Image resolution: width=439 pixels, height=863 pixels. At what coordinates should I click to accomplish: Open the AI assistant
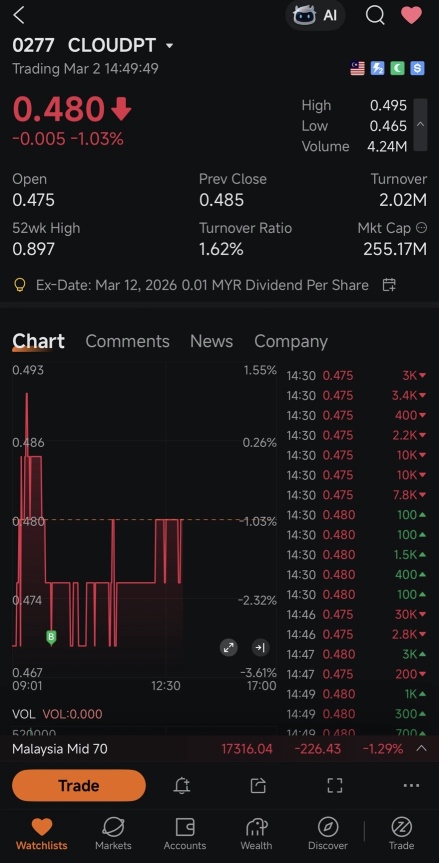click(315, 15)
